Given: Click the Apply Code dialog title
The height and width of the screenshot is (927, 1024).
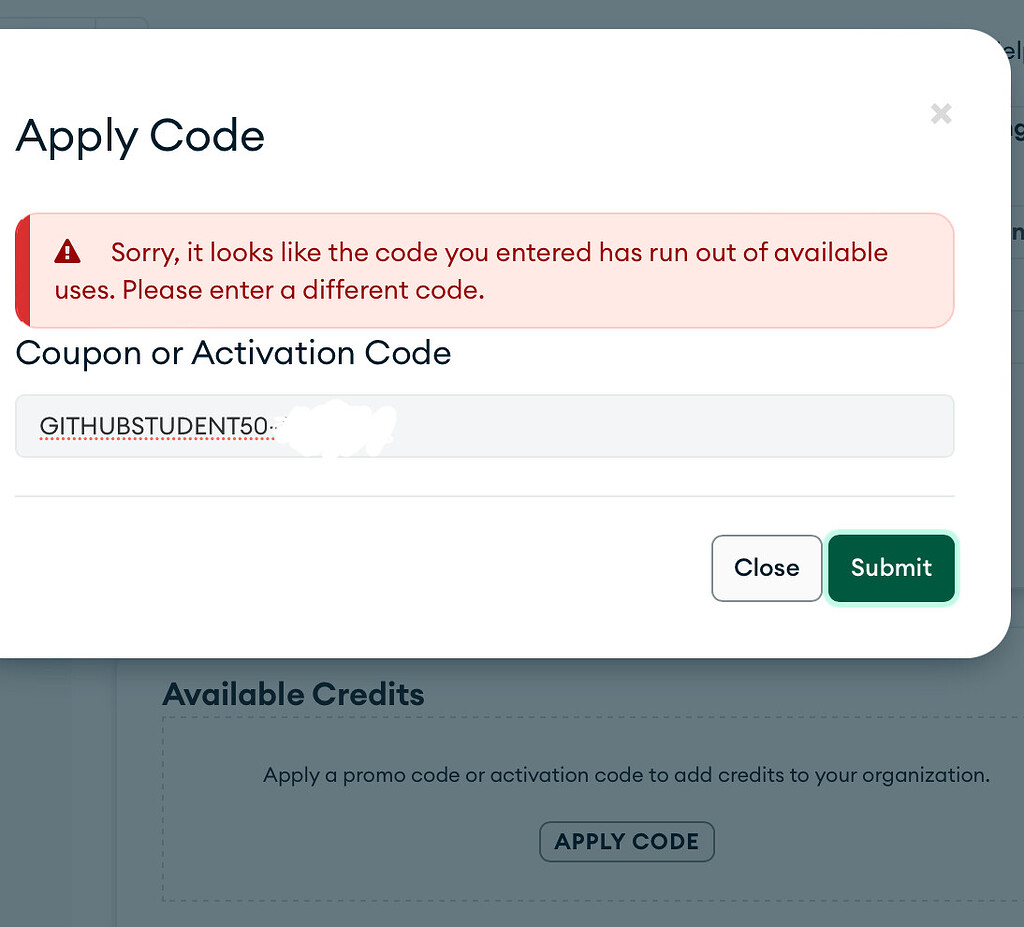Looking at the screenshot, I should click(x=140, y=136).
